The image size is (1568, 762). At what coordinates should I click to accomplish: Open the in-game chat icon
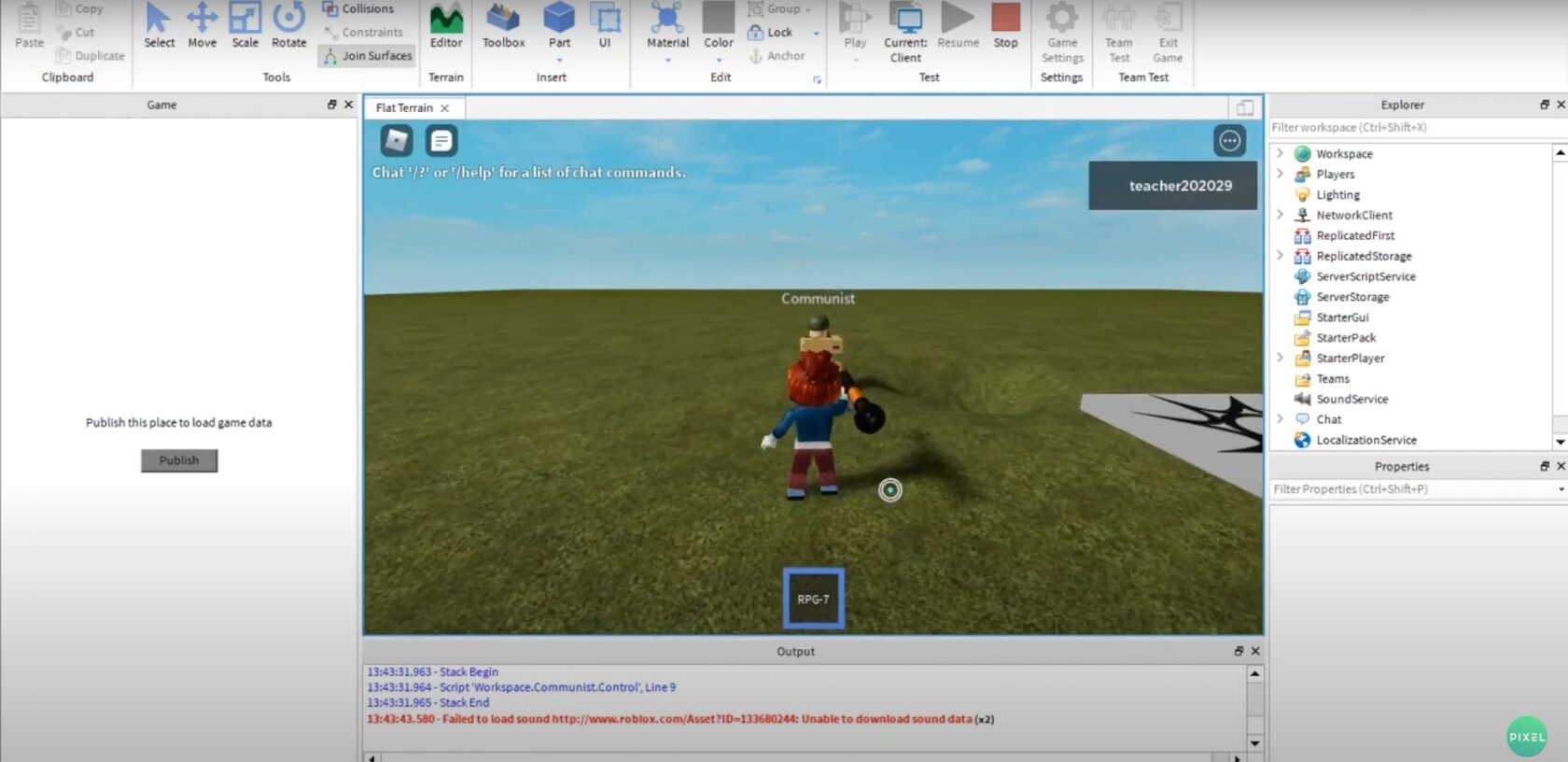point(441,141)
